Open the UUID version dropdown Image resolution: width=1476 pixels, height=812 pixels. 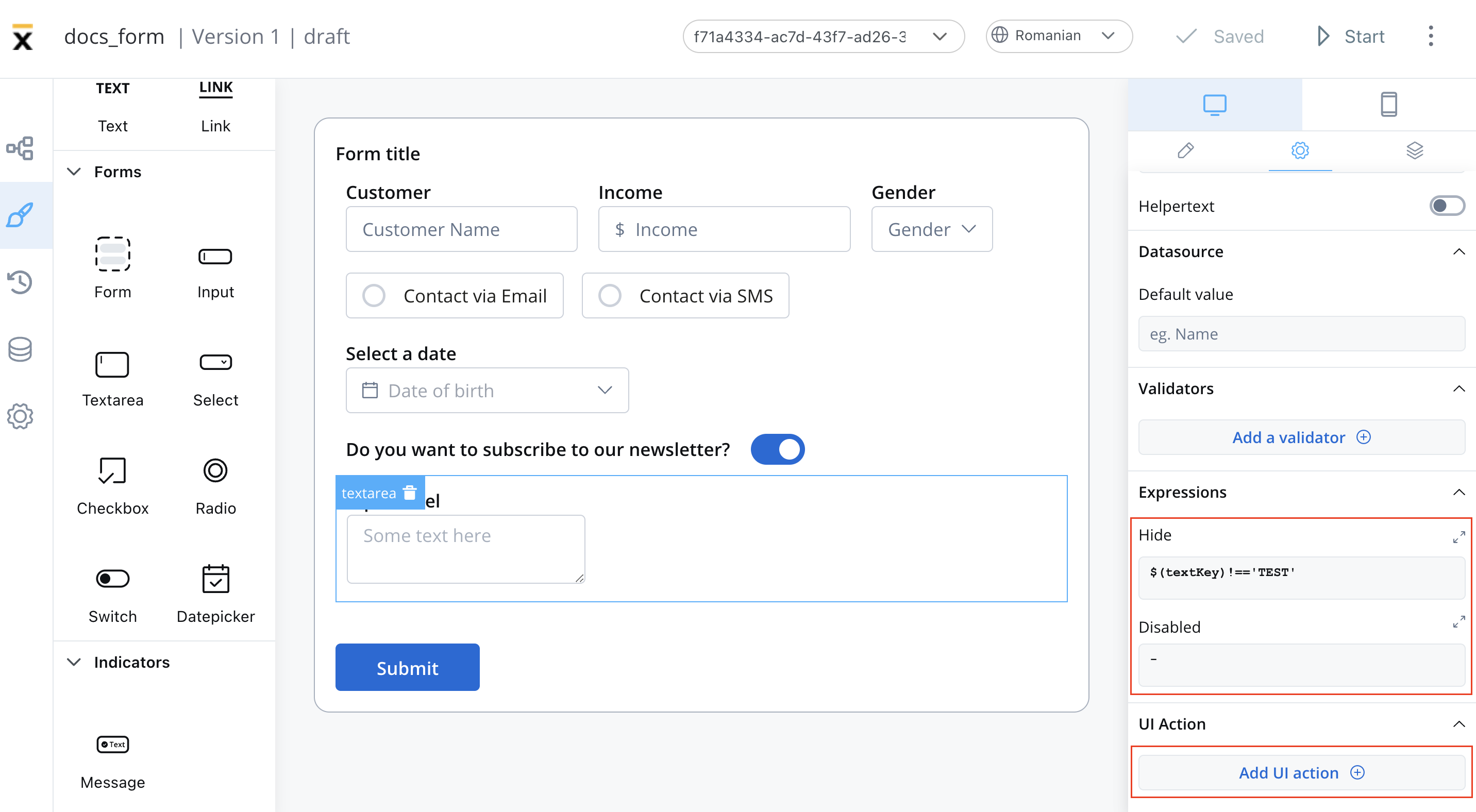point(824,37)
